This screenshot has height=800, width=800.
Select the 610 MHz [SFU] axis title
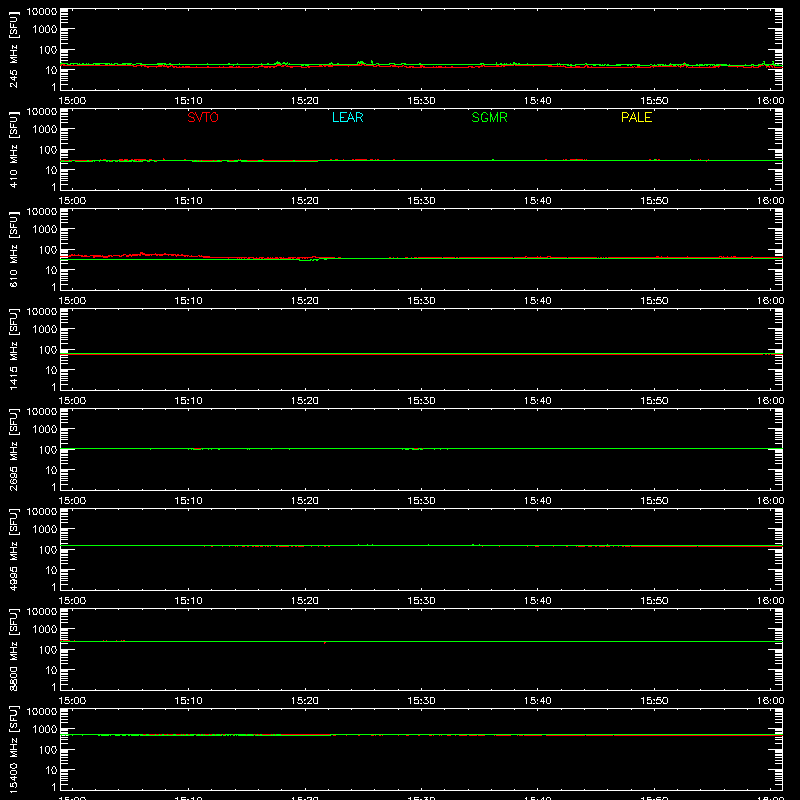click(x=13, y=249)
